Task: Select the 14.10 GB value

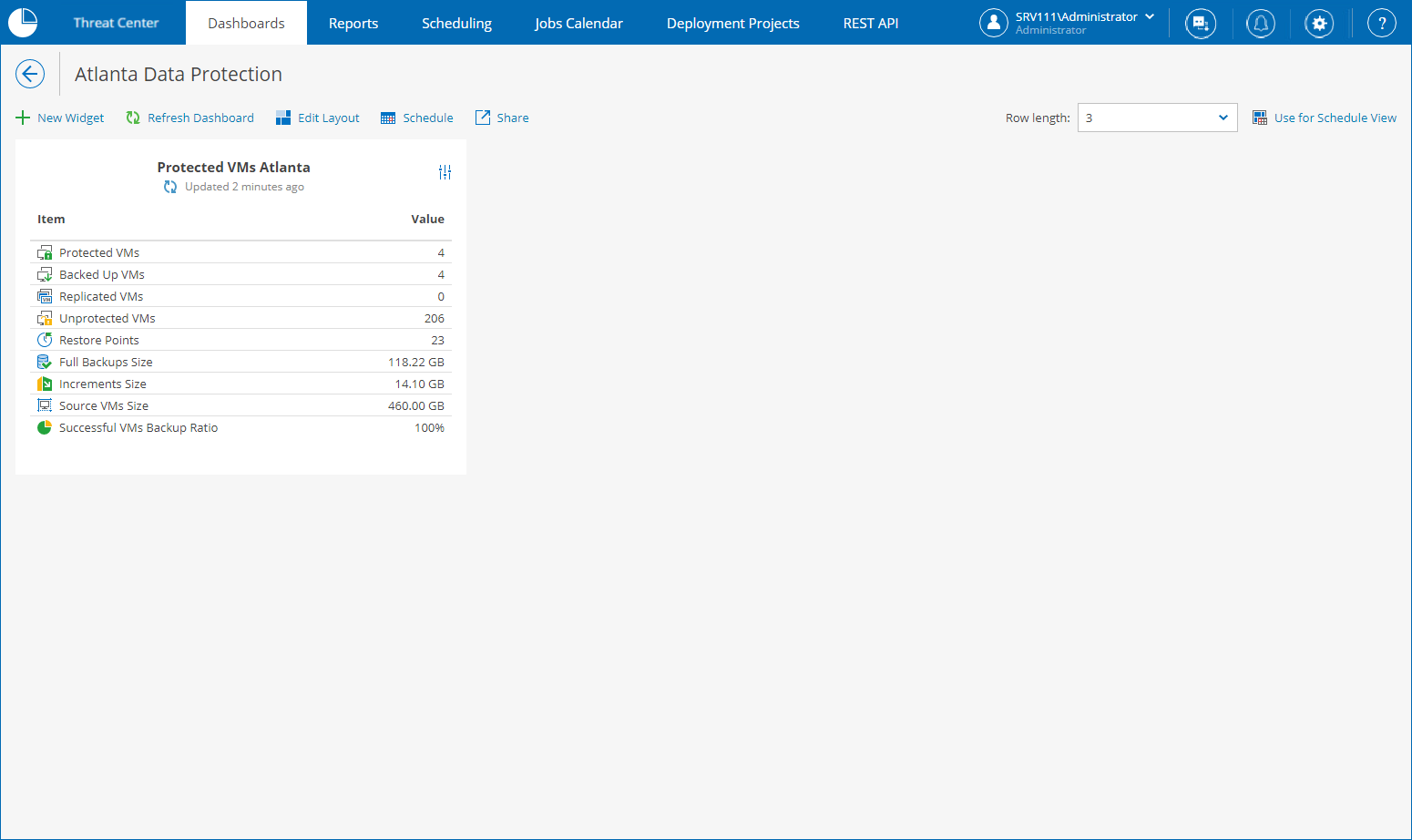Action: click(x=420, y=384)
